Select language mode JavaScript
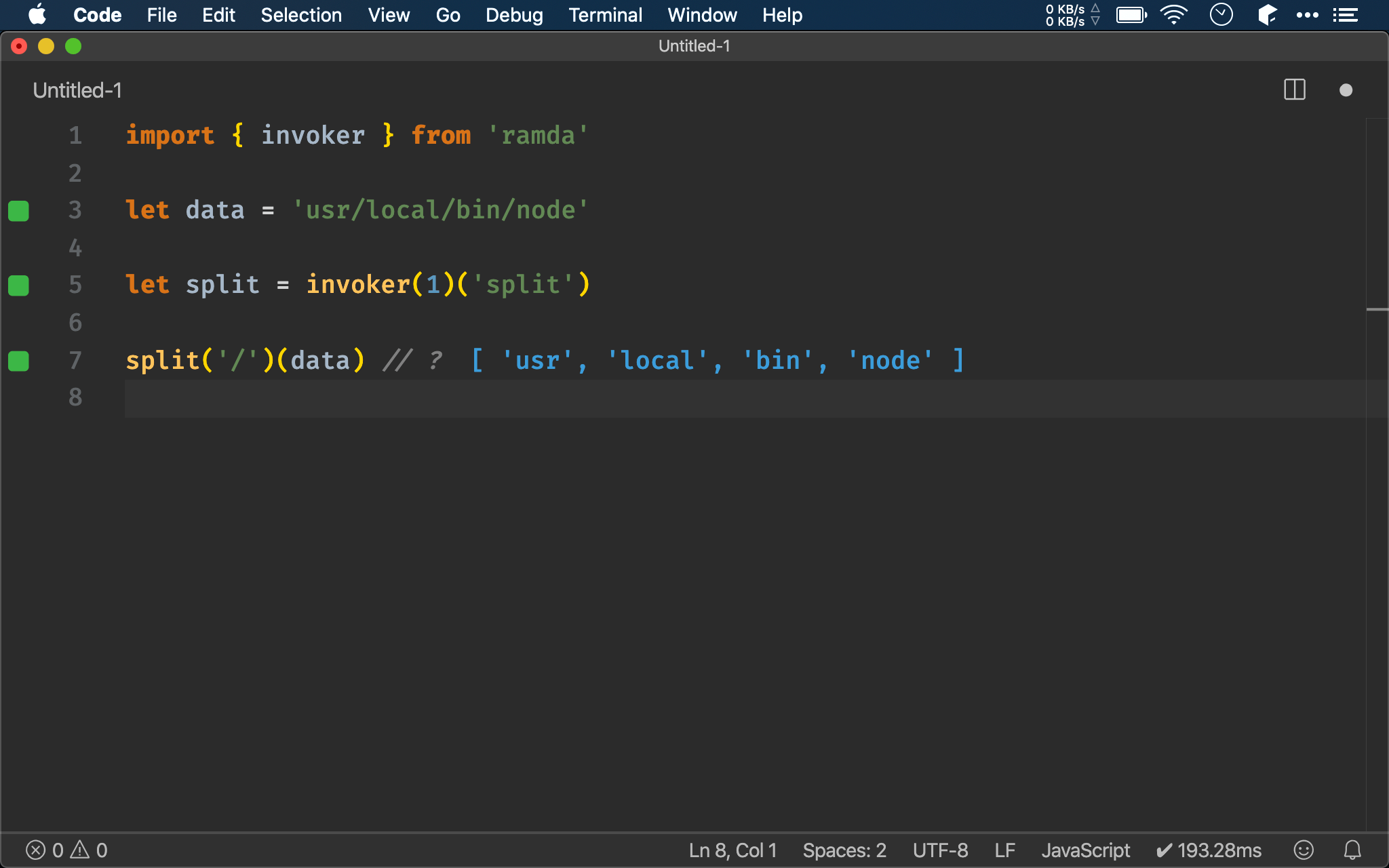1389x868 pixels. pos(1085,850)
